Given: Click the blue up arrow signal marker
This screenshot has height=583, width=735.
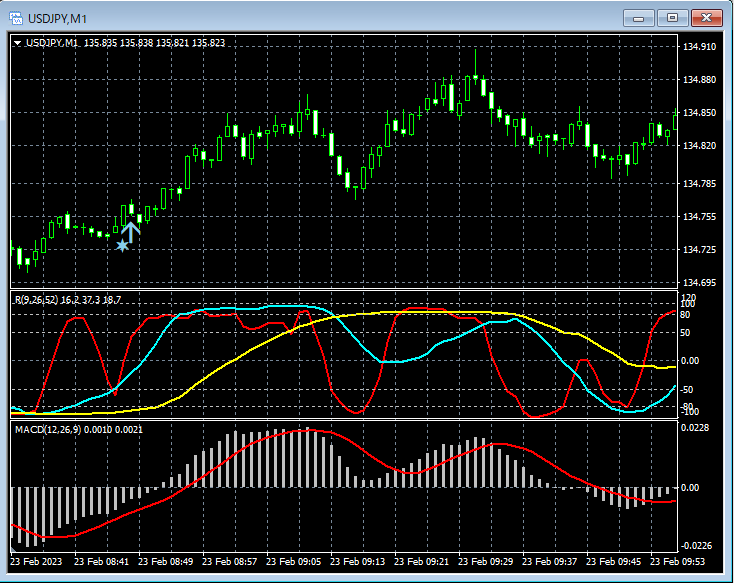Looking at the screenshot, I should [x=131, y=230].
